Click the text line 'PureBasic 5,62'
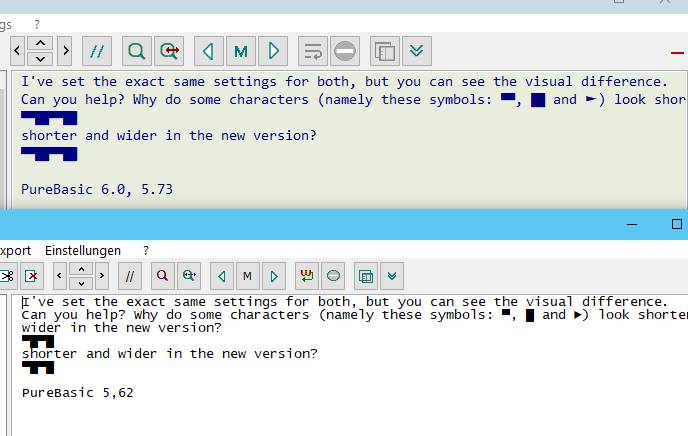 (78, 393)
